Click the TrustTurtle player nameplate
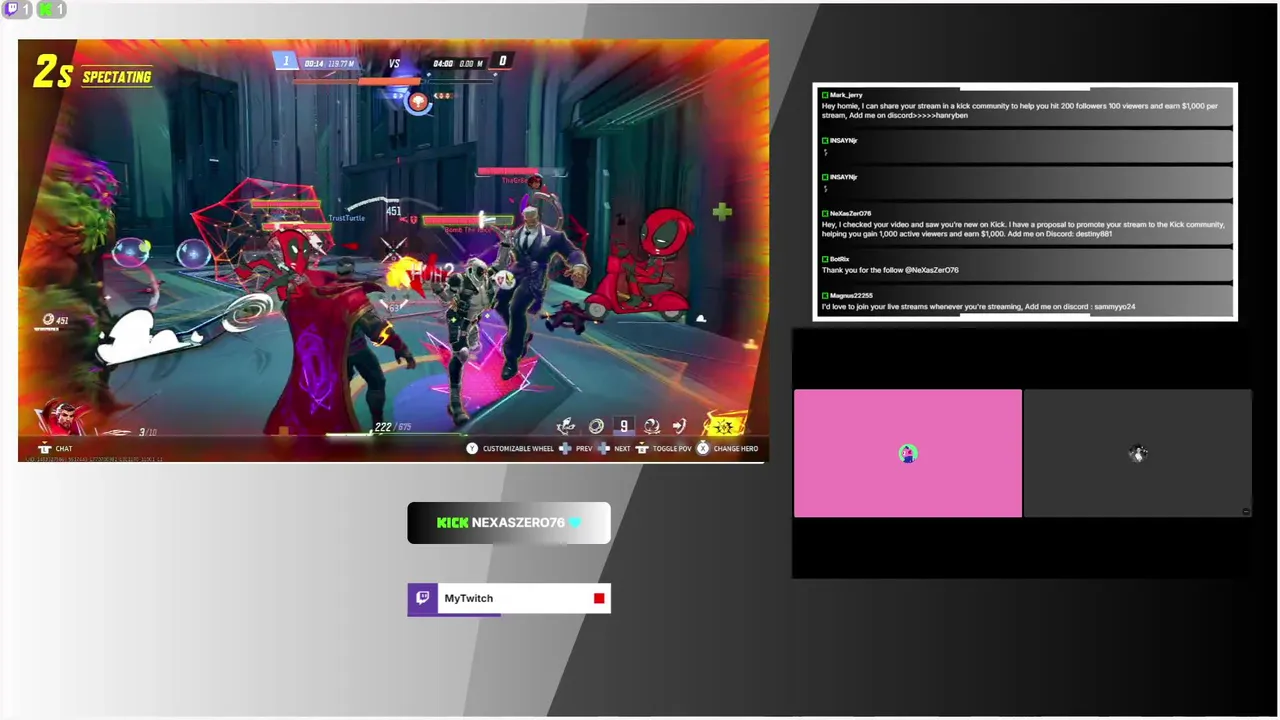 click(346, 218)
